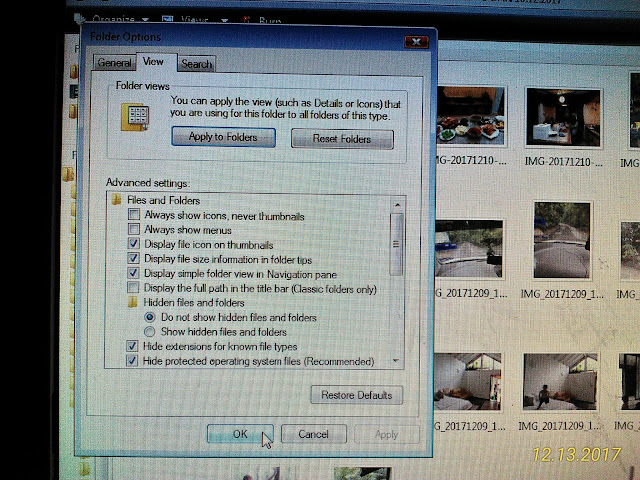
Task: Select Show hidden files and folders
Action: 149,331
